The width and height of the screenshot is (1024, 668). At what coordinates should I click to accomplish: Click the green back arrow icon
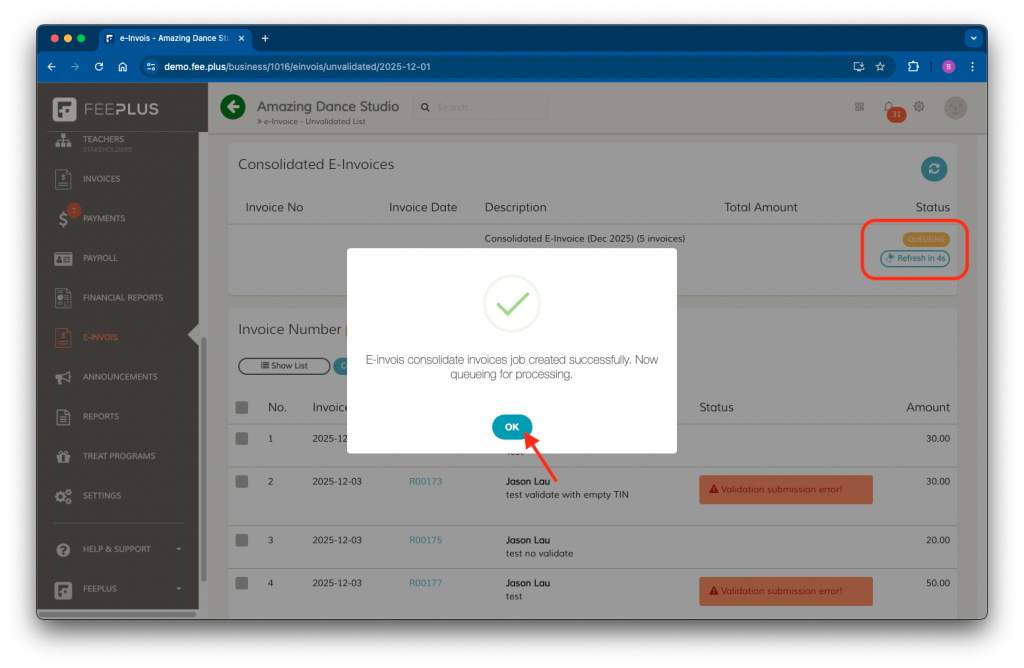click(x=233, y=107)
